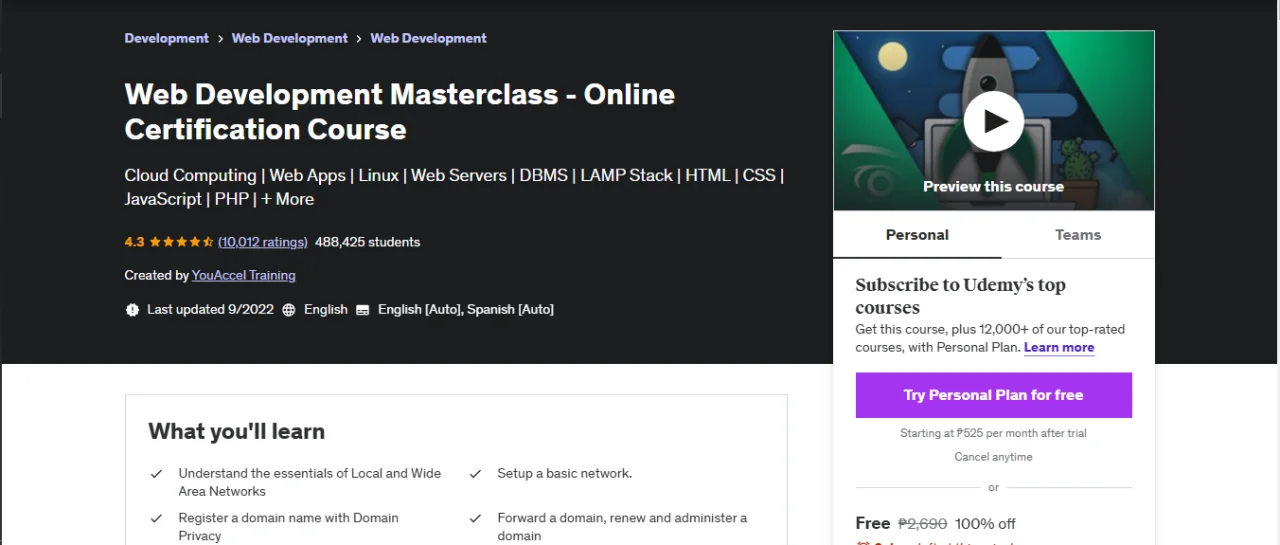Image resolution: width=1280 pixels, height=545 pixels.
Task: Click 'Forward a domain, renew' learning item
Action: click(622, 527)
